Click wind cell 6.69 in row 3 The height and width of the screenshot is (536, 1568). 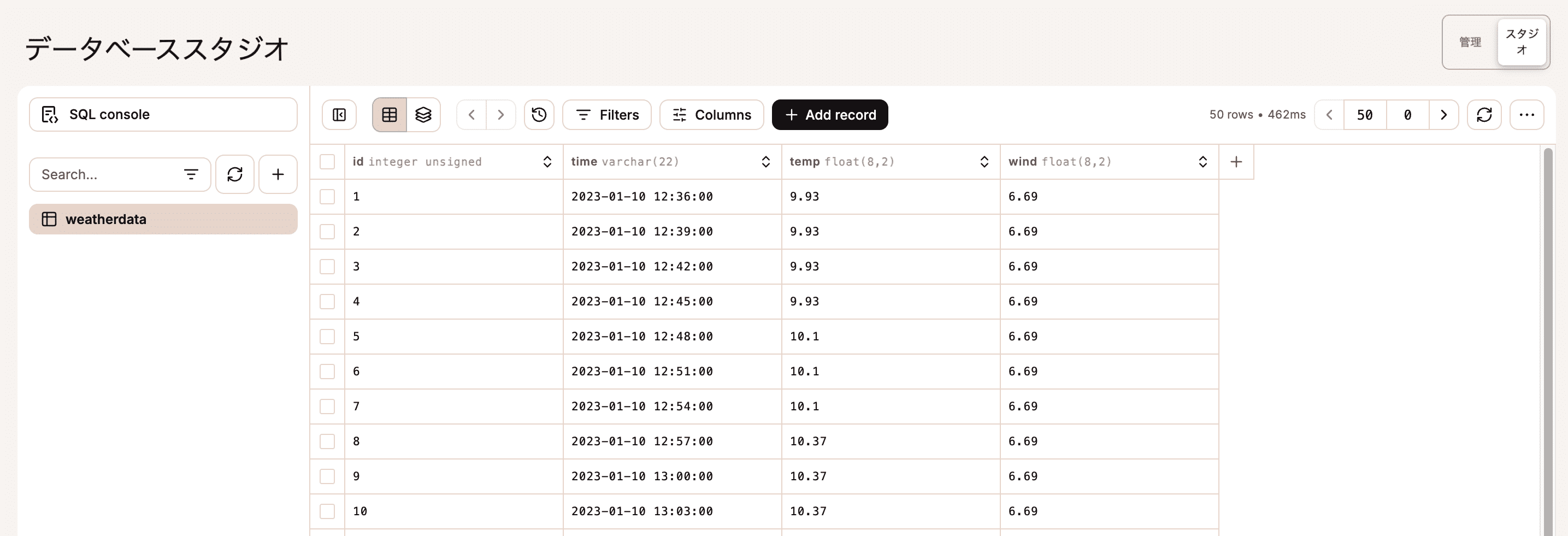1109,267
